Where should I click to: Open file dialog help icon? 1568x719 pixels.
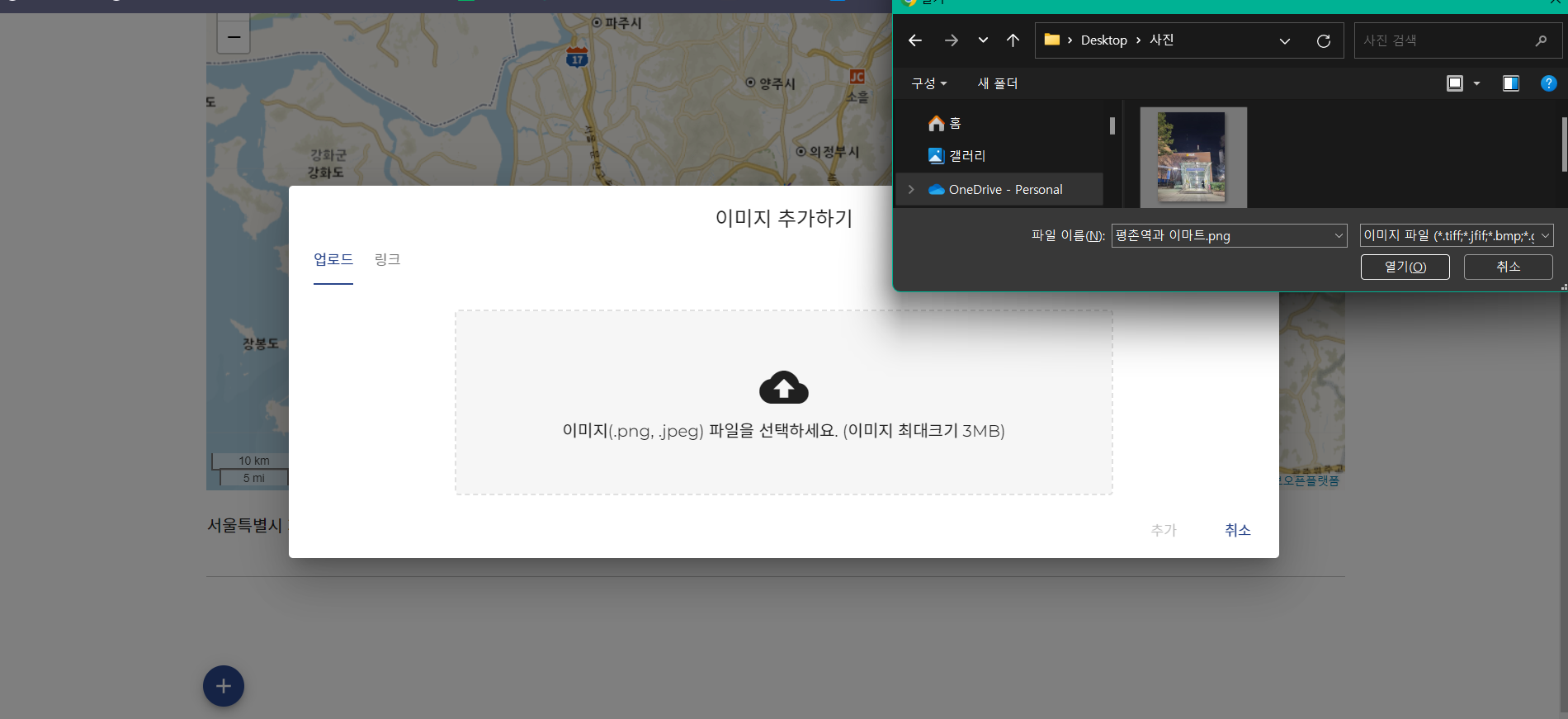1548,83
